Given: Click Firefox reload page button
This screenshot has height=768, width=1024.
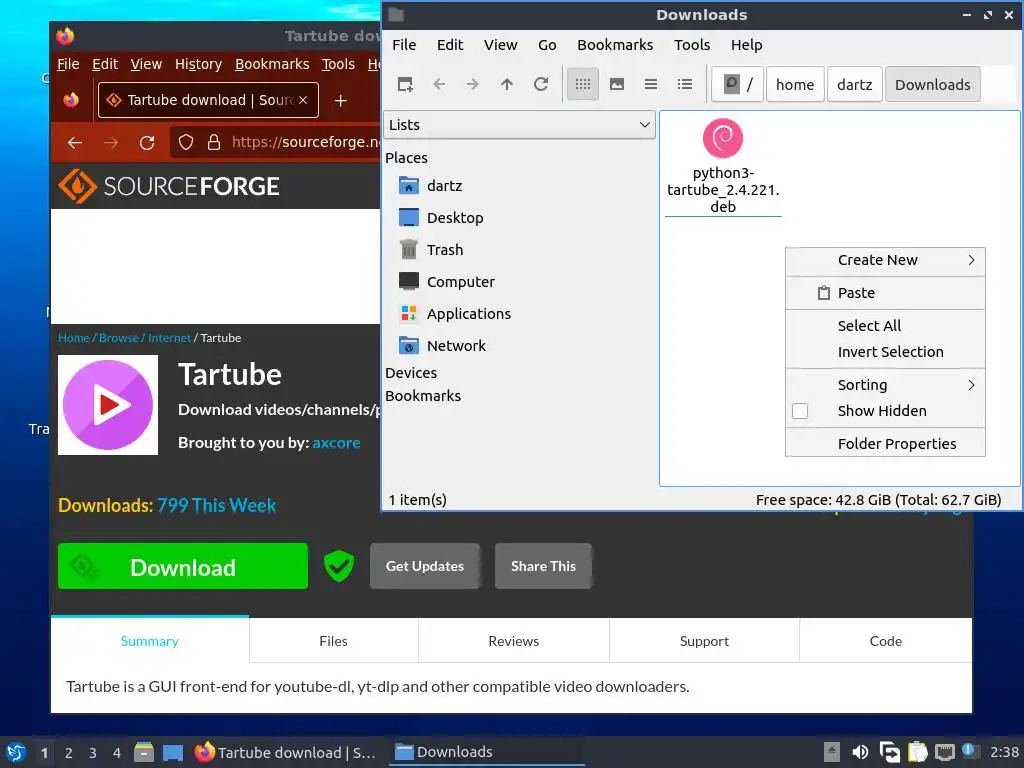Looking at the screenshot, I should point(147,142).
